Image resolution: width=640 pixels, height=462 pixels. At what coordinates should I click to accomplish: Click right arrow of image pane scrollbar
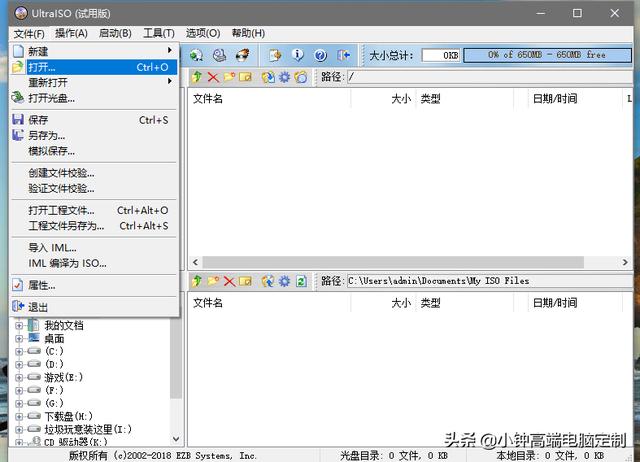(x=625, y=262)
